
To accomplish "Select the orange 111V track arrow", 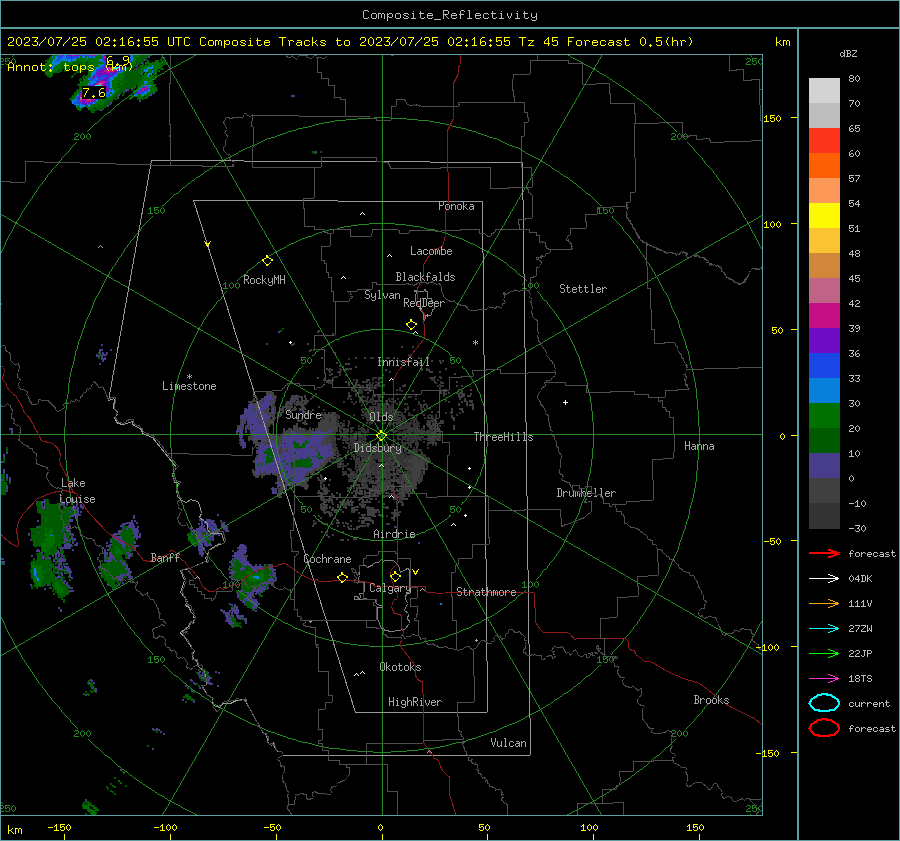I will [824, 603].
